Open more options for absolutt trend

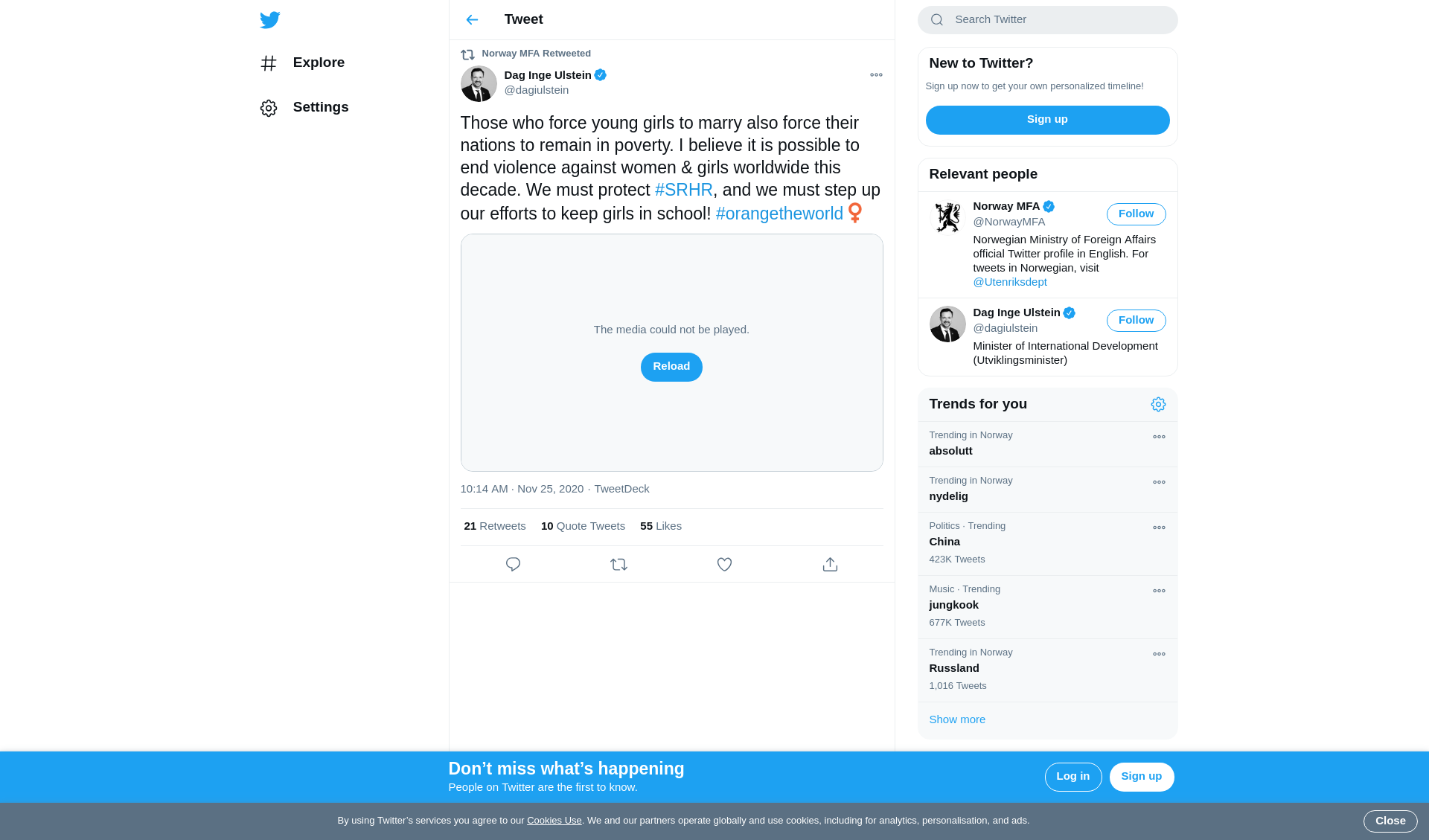pos(1159,437)
